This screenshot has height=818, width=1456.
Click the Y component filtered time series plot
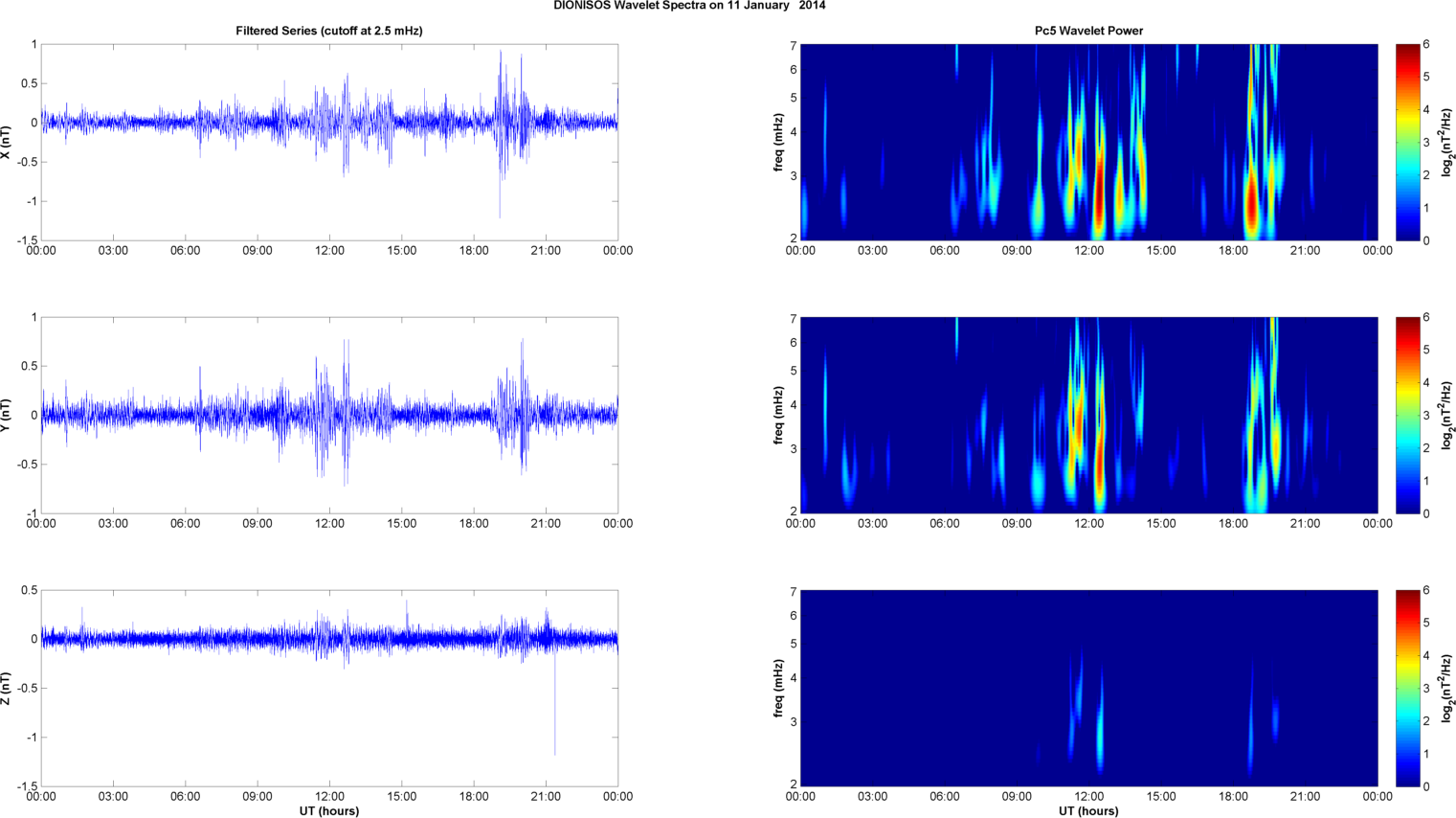pyautogui.click(x=329, y=416)
